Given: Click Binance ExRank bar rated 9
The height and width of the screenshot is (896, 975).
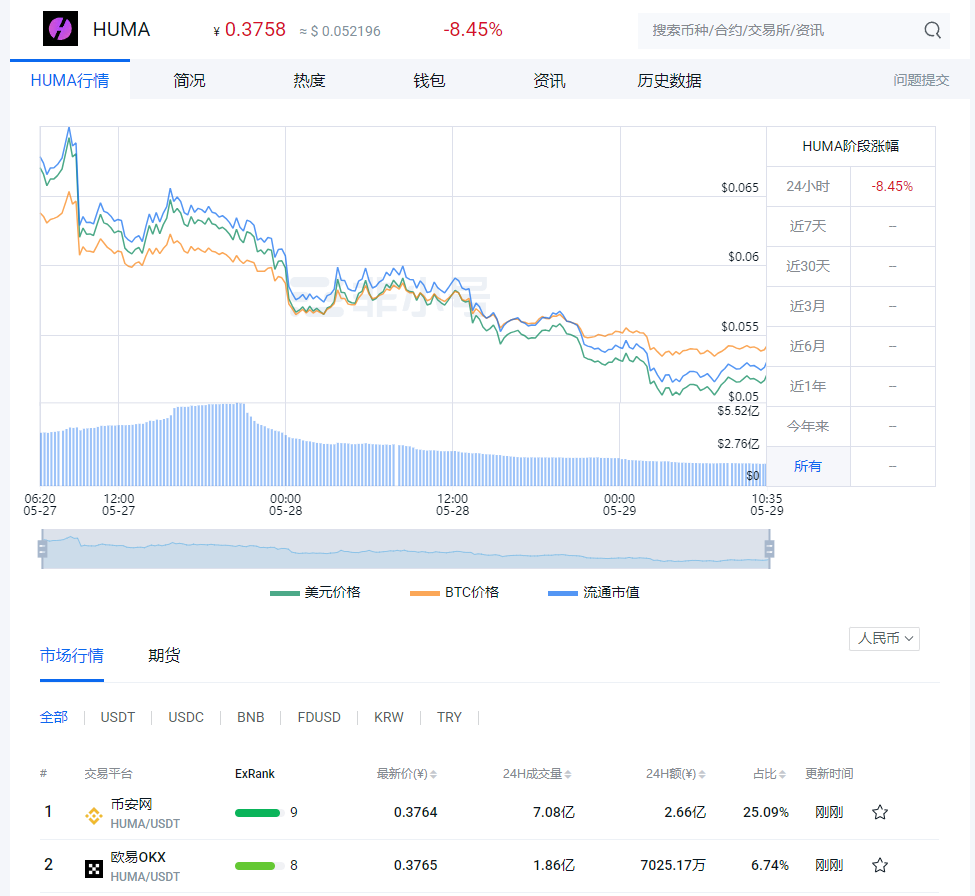Looking at the screenshot, I should point(259,813).
